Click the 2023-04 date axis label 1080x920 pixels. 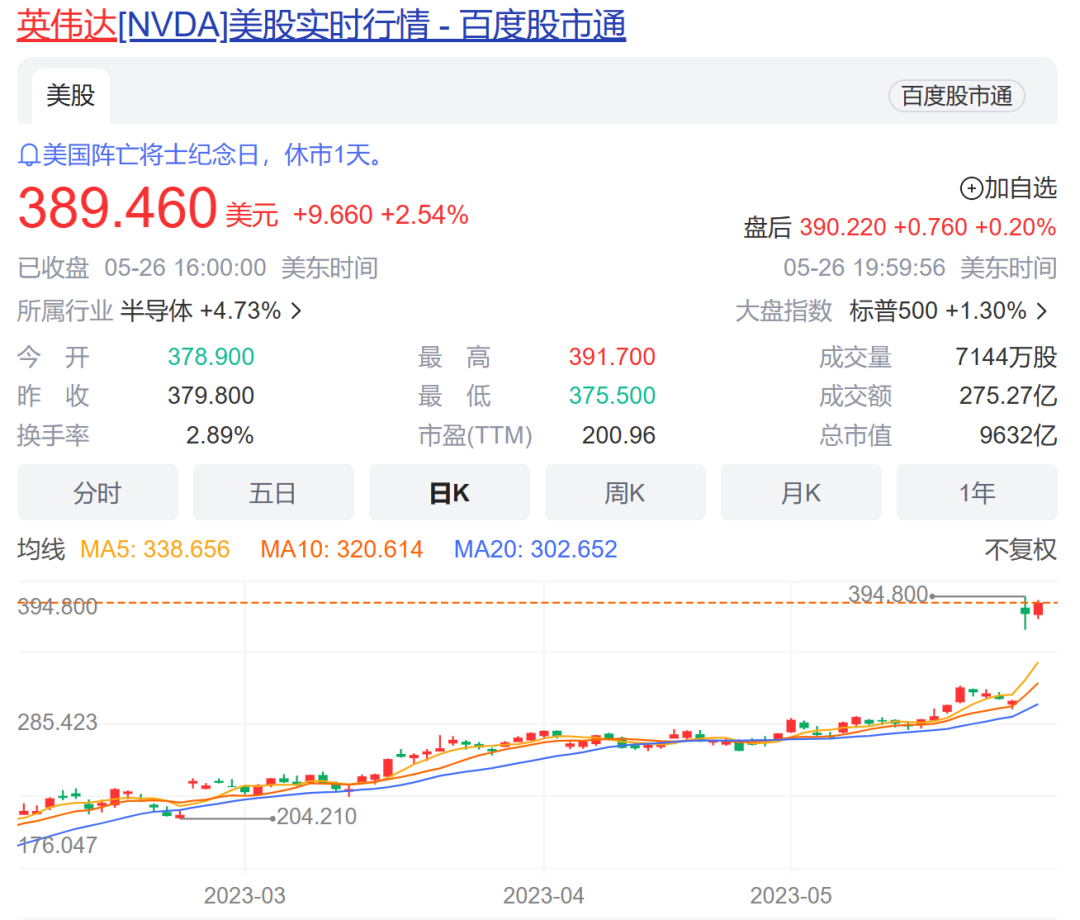click(x=543, y=896)
